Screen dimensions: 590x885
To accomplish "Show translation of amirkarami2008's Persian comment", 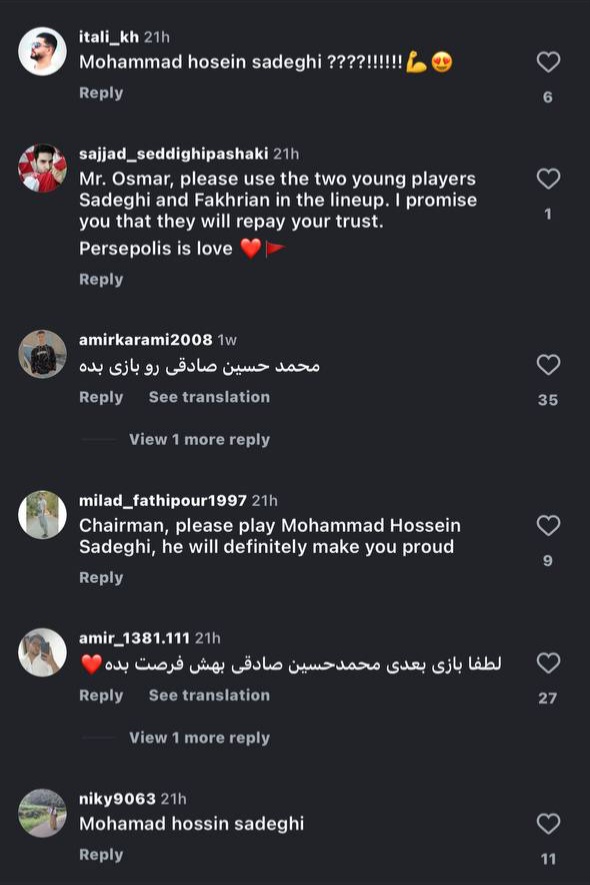I will coord(209,397).
